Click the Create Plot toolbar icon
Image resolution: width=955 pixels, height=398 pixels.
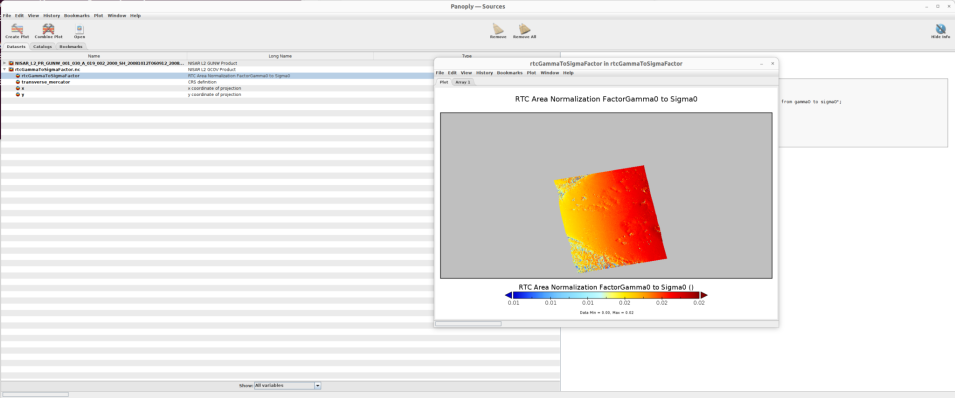[17, 29]
